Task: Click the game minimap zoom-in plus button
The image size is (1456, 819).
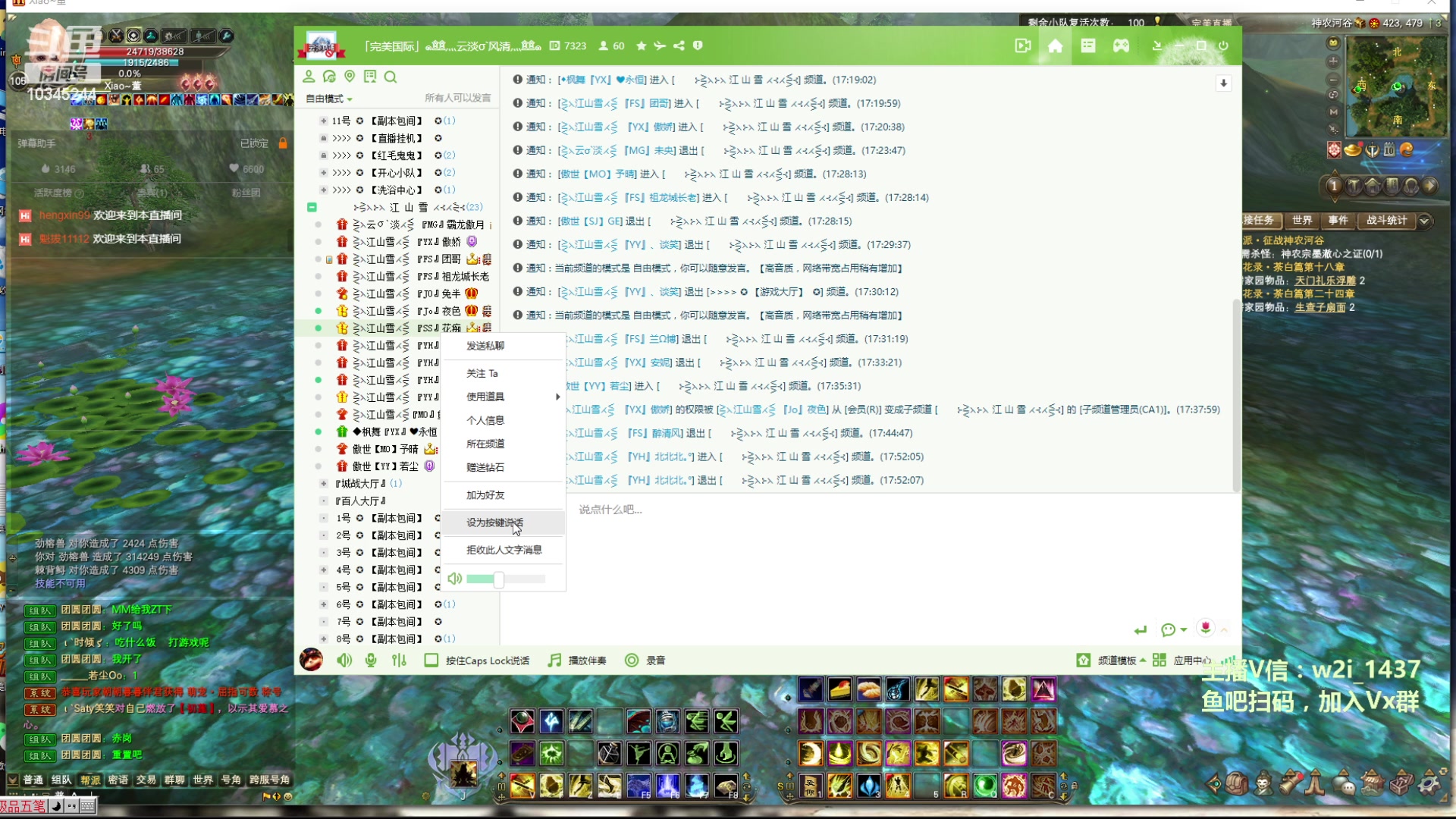Action: tap(1333, 61)
